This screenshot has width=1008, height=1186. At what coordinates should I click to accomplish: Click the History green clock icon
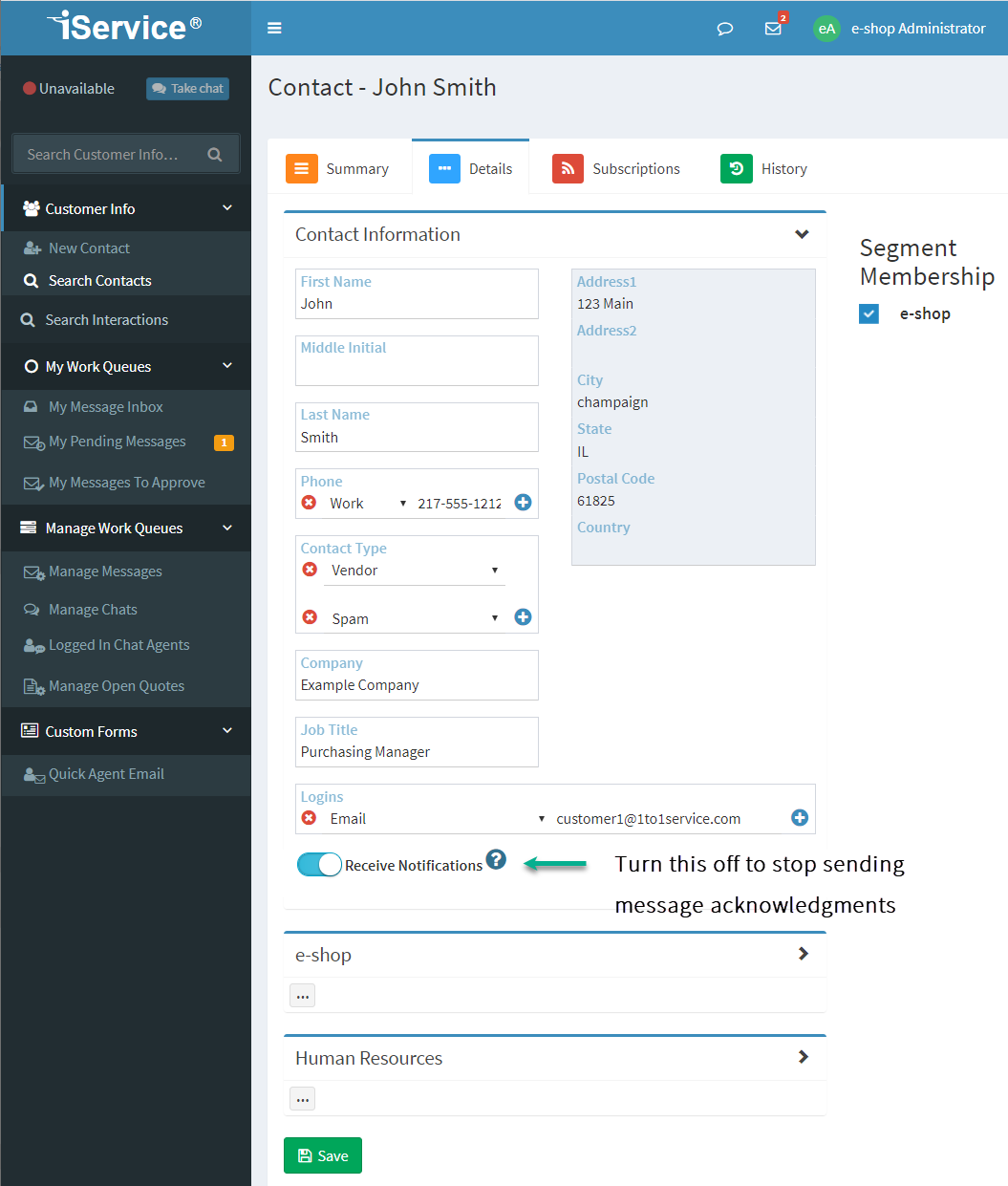(737, 168)
